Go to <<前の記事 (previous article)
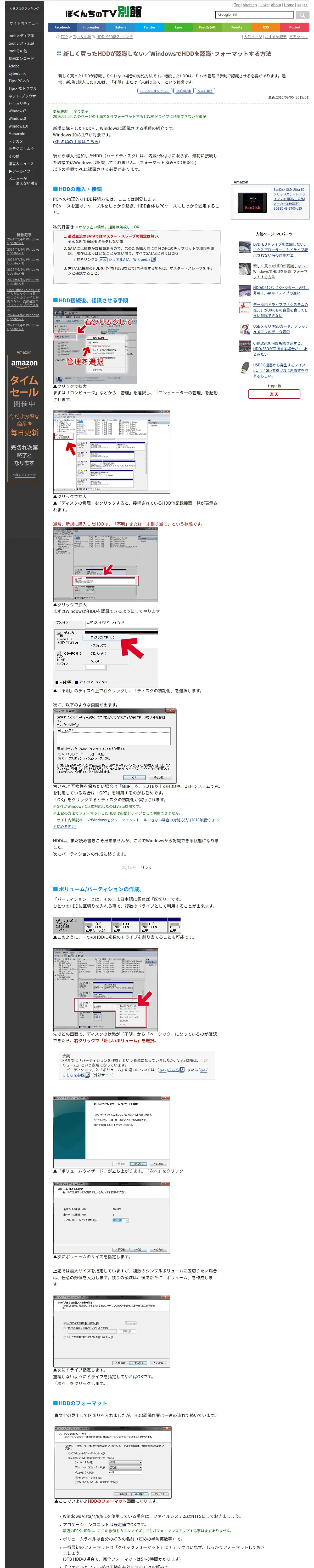This screenshot has height=1568, width=314. (x=183, y=91)
